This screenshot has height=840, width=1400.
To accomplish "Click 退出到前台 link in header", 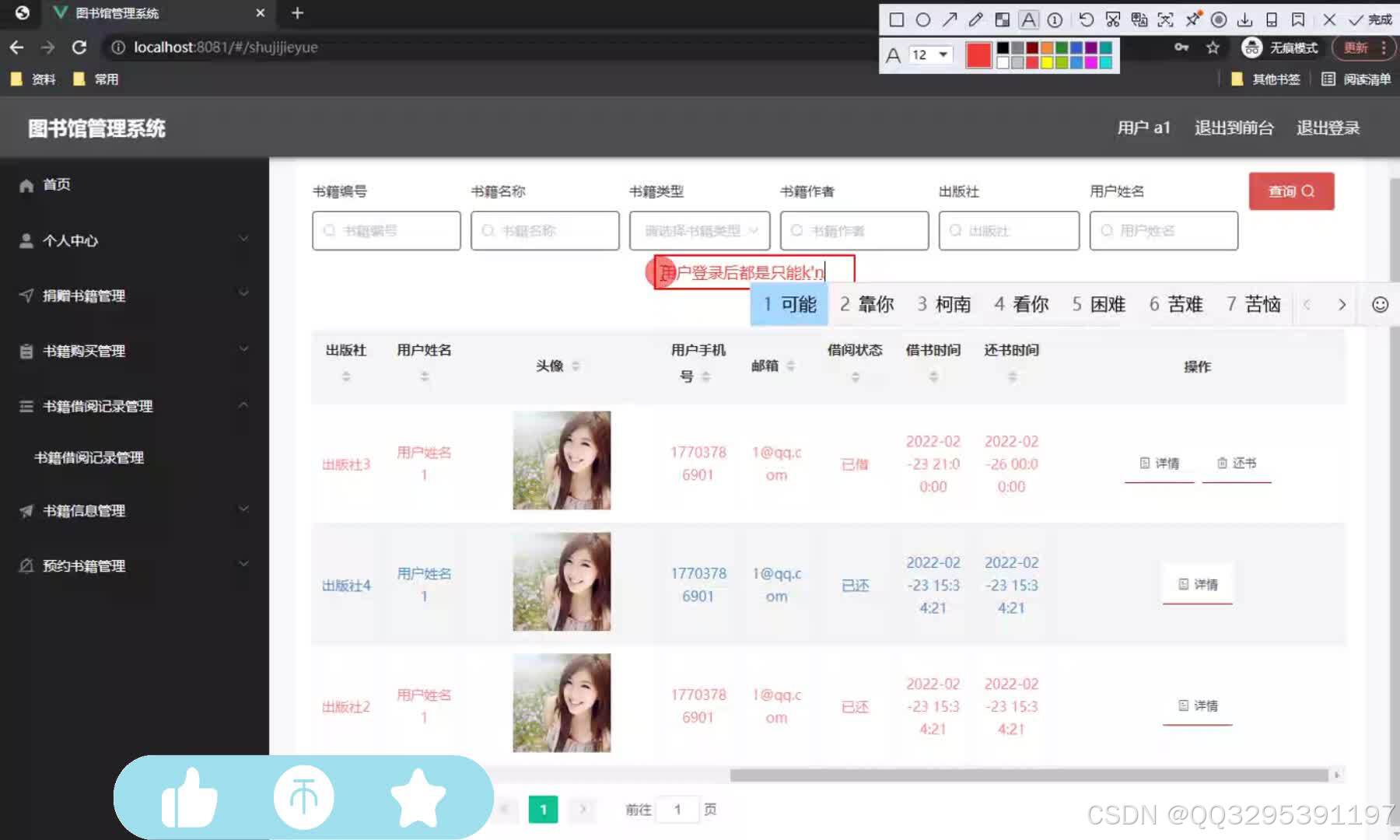I will 1234,128.
